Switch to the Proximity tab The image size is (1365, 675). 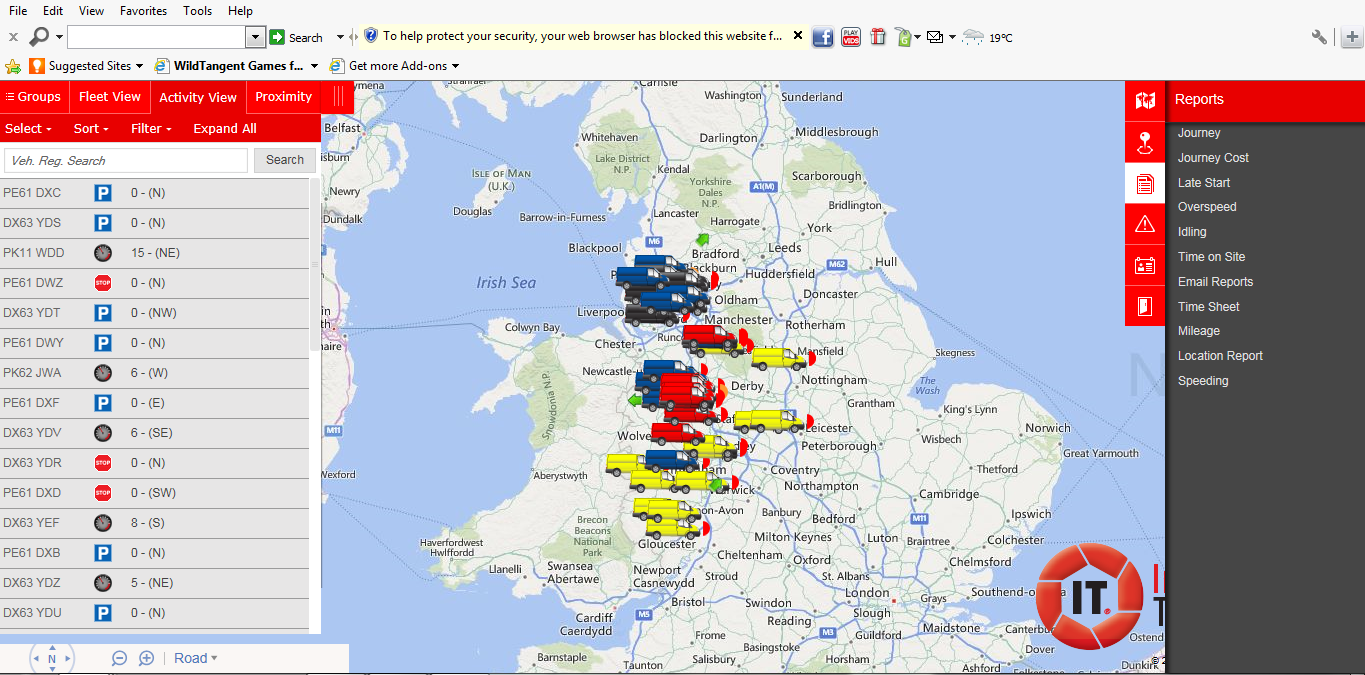click(x=283, y=97)
